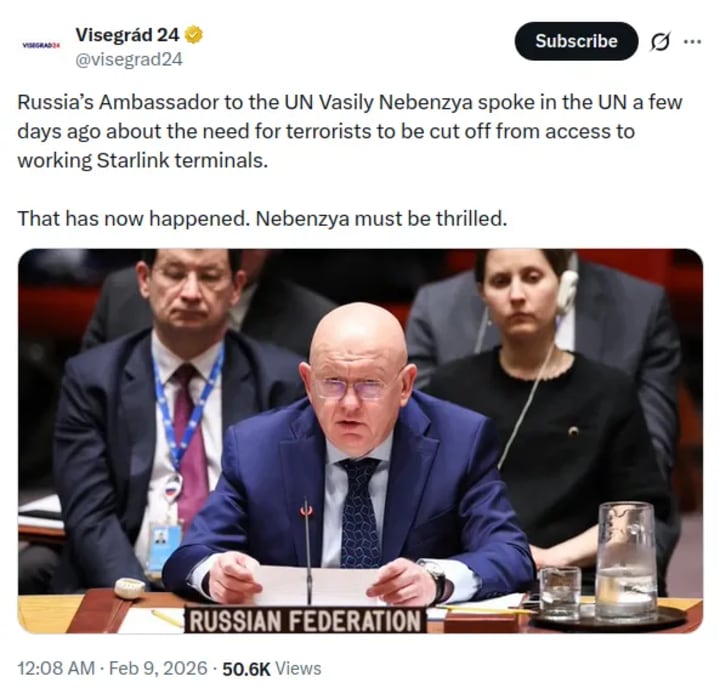Open the Grok explain-post icon
Screen dimensions: 720x688
tap(661, 41)
